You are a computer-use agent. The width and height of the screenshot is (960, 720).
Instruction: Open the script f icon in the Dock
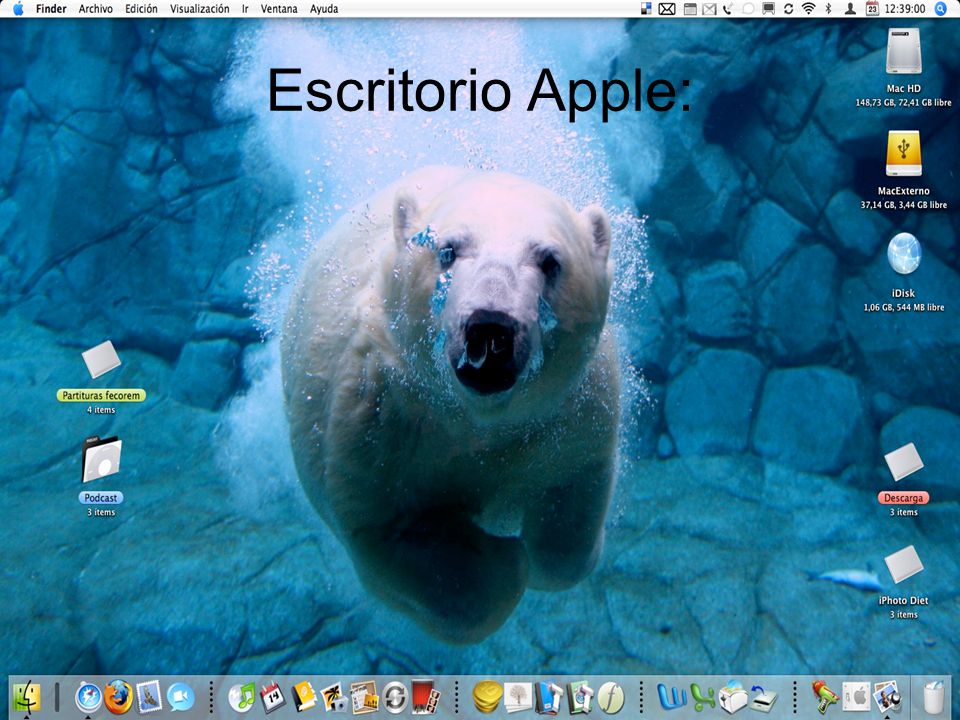pos(610,697)
